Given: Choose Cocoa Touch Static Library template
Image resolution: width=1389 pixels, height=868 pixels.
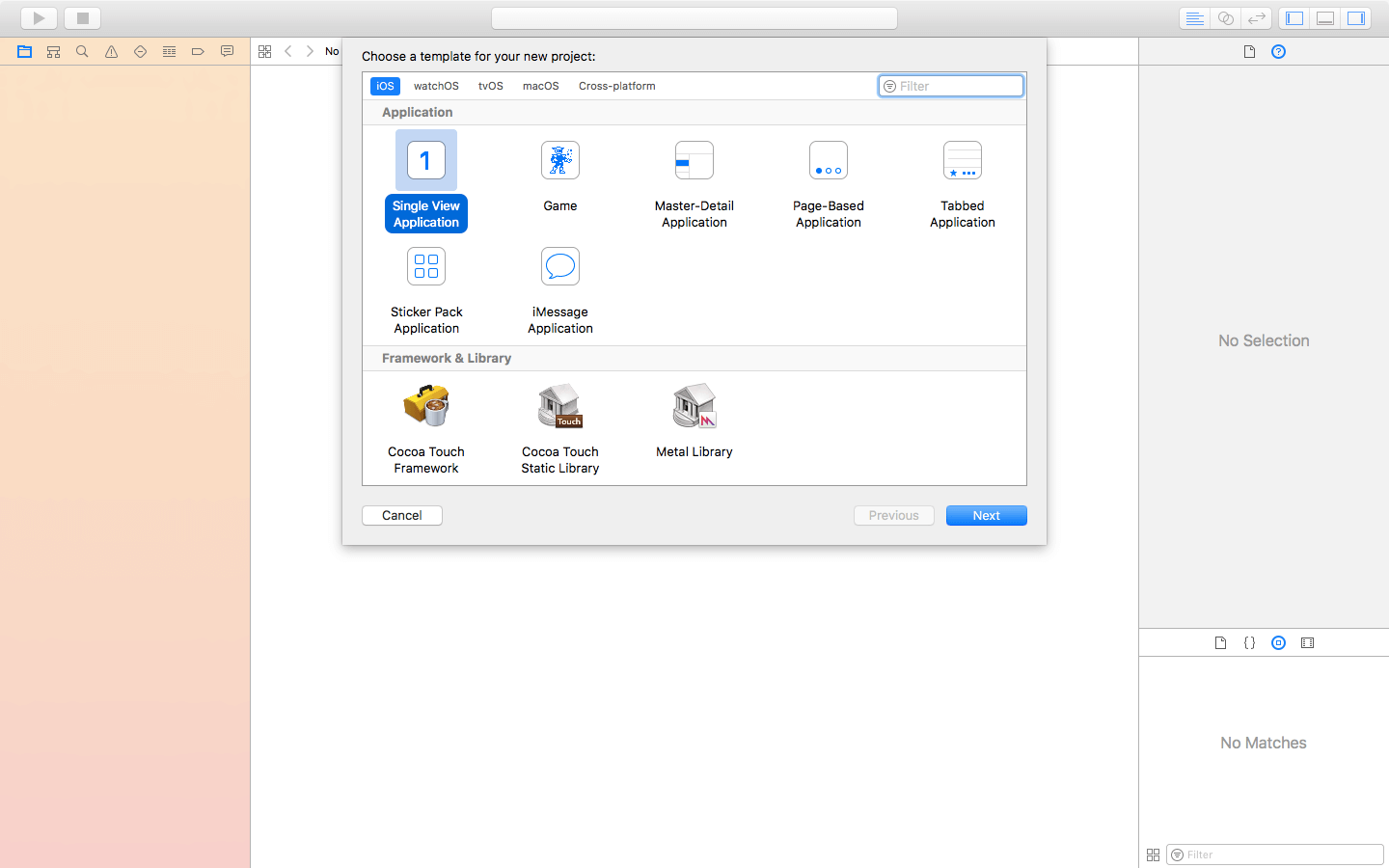Looking at the screenshot, I should [560, 427].
